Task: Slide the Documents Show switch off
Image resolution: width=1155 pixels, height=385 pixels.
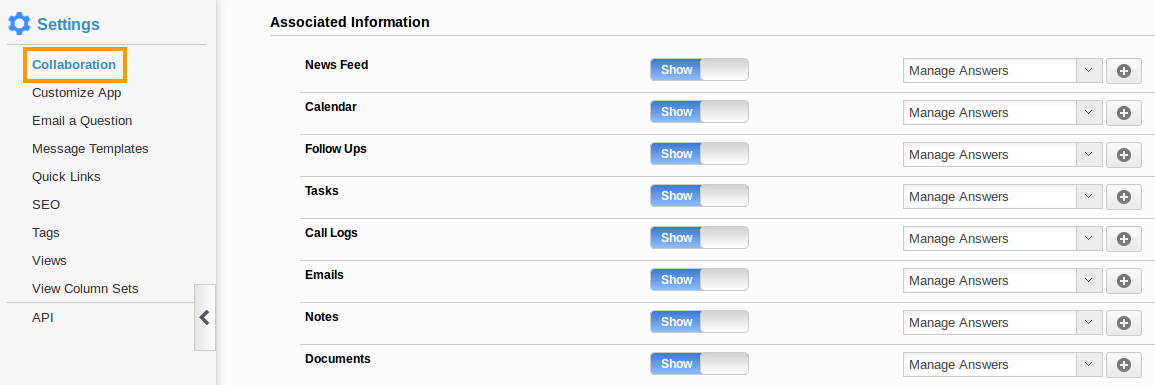Action: (x=699, y=364)
